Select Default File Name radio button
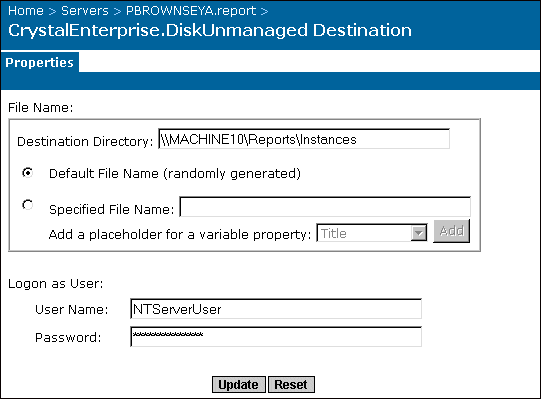This screenshot has height=399, width=541. (x=28, y=172)
